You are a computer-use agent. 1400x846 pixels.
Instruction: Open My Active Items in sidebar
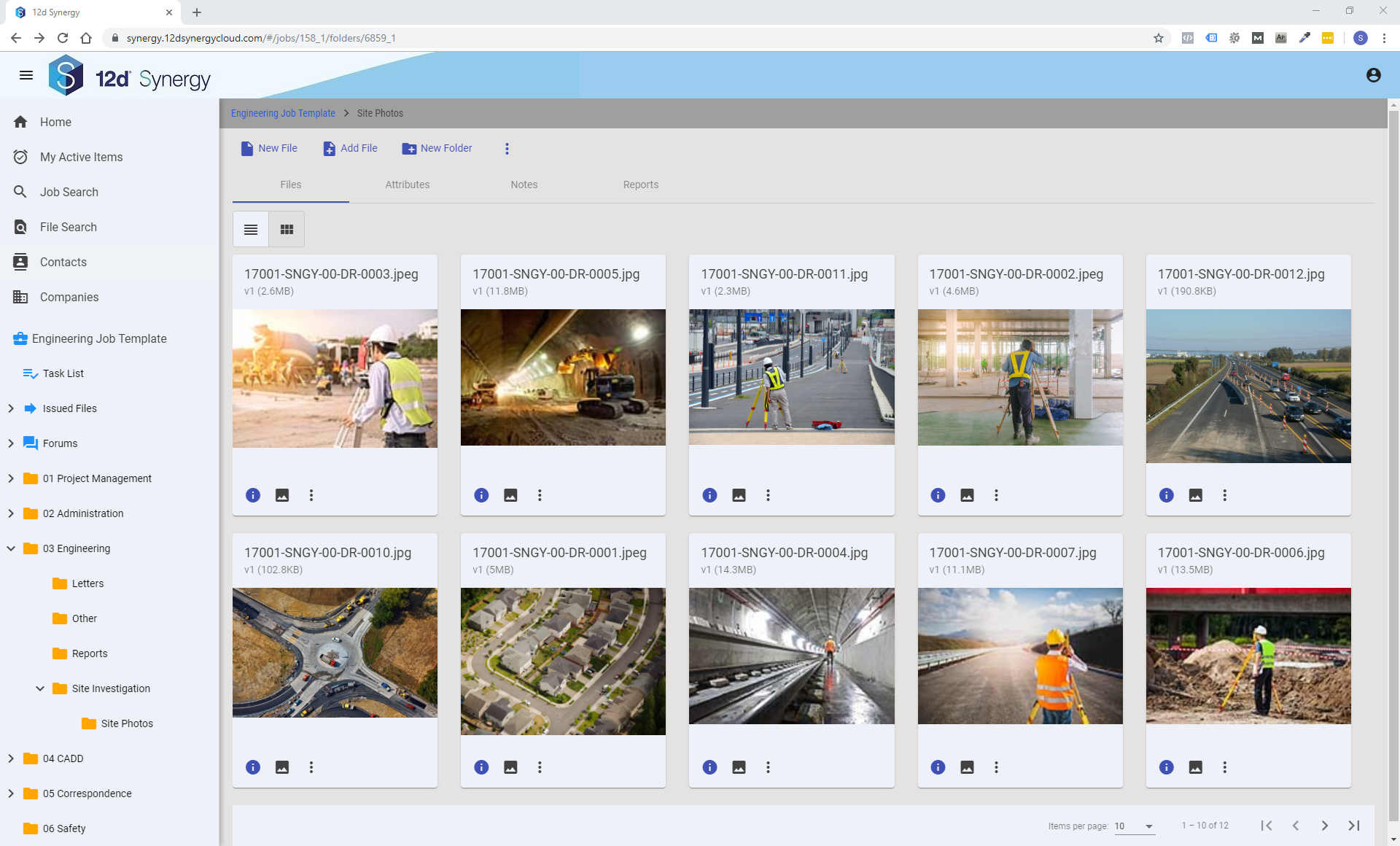point(81,157)
